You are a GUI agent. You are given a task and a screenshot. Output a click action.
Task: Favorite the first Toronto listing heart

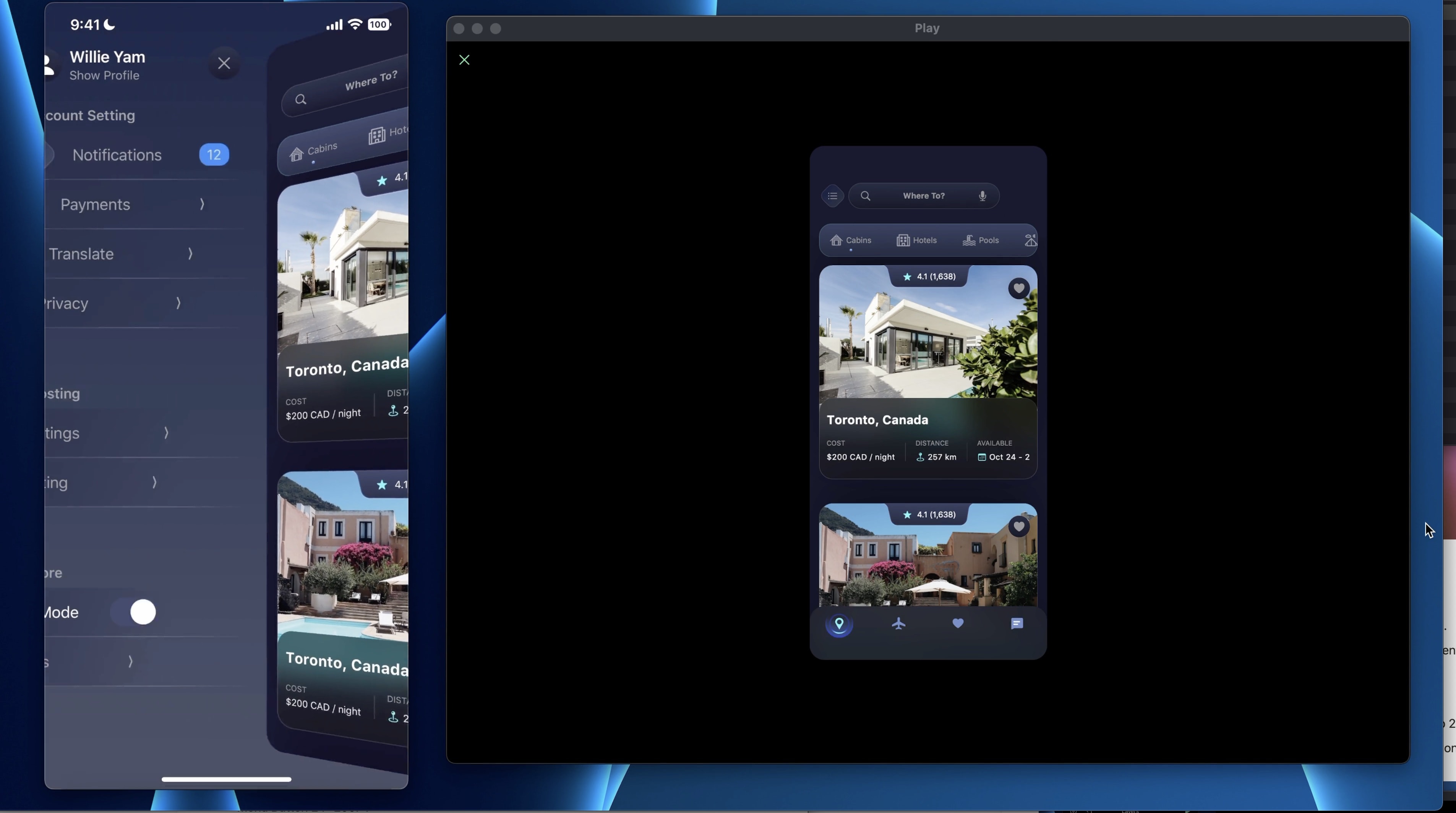(1018, 289)
